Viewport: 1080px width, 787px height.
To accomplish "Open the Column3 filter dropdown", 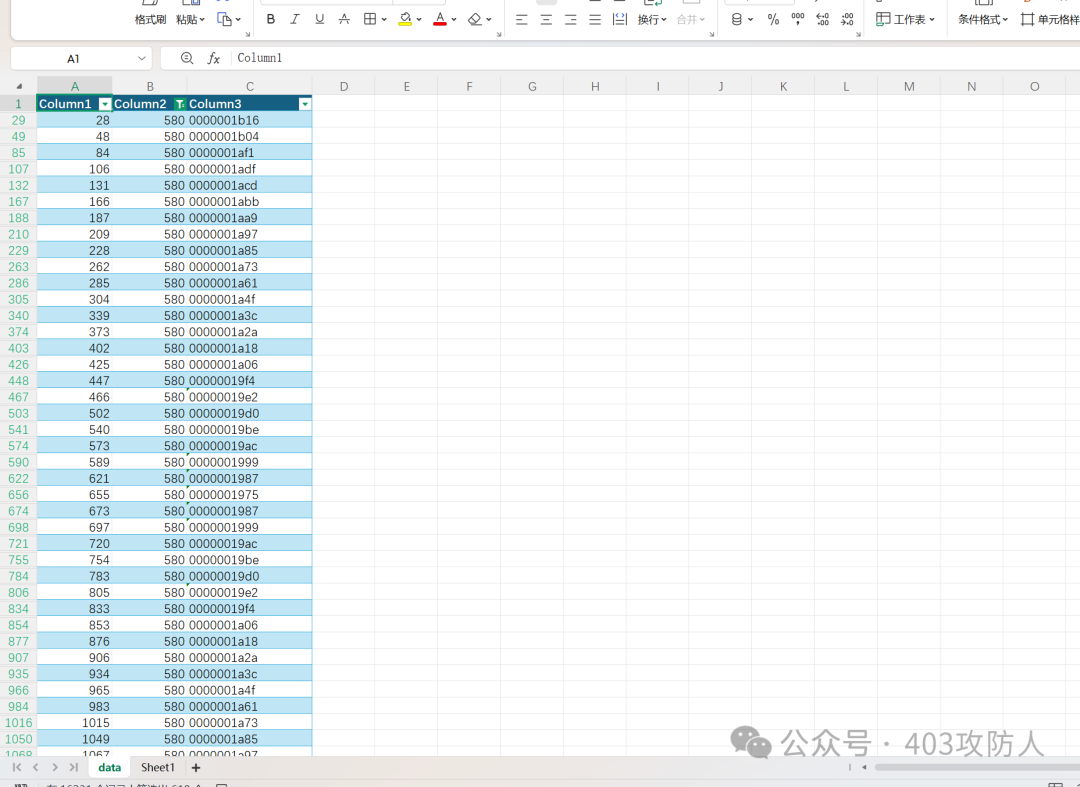I will click(x=305, y=104).
